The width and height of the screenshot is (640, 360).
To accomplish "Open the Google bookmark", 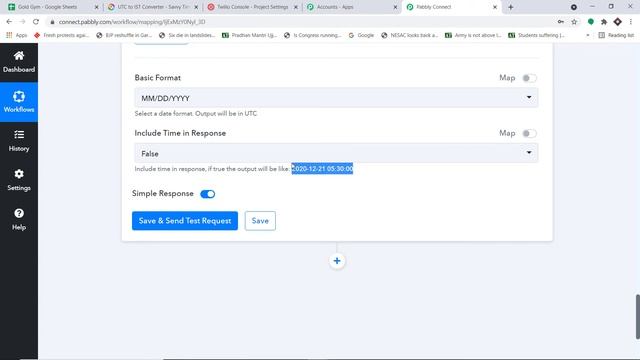I will [361, 35].
